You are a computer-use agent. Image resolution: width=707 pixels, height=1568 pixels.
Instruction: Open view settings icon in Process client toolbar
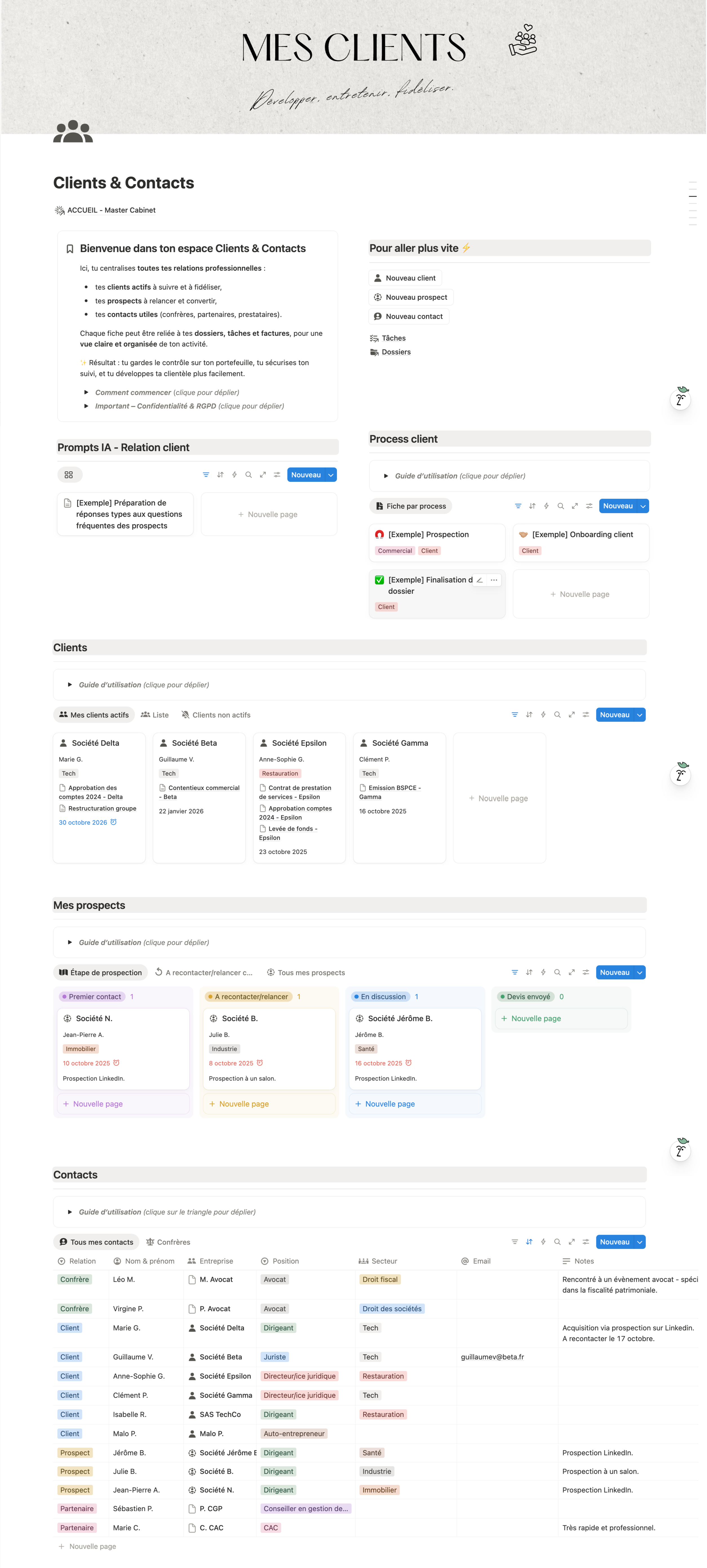(x=589, y=506)
